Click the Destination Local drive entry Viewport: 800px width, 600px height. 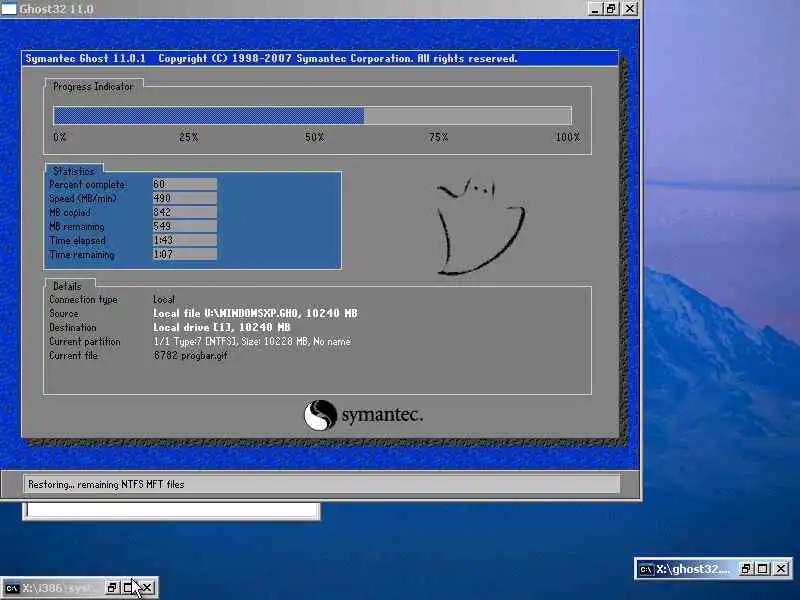point(221,327)
